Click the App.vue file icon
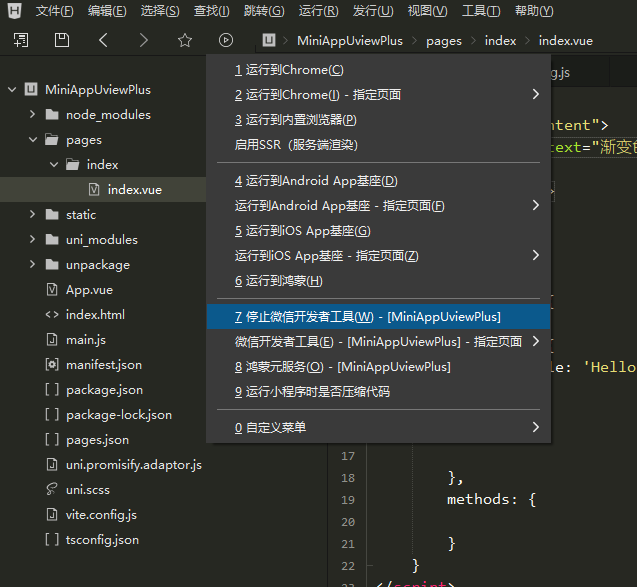 click(x=52, y=290)
